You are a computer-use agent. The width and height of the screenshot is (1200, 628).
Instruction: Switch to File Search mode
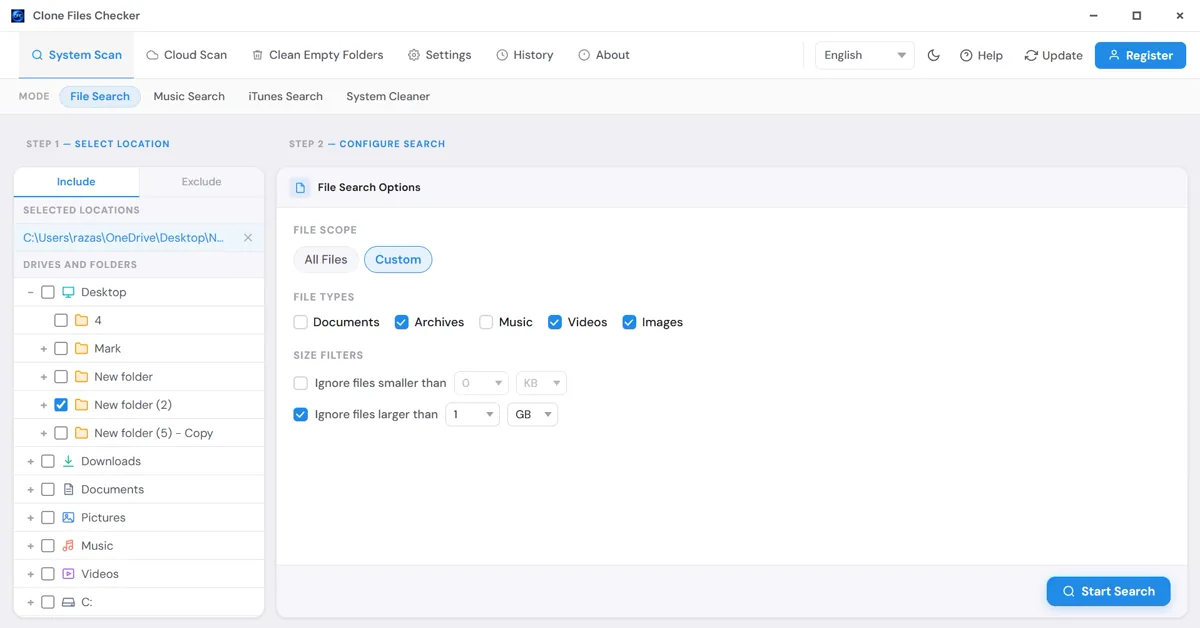tap(100, 96)
